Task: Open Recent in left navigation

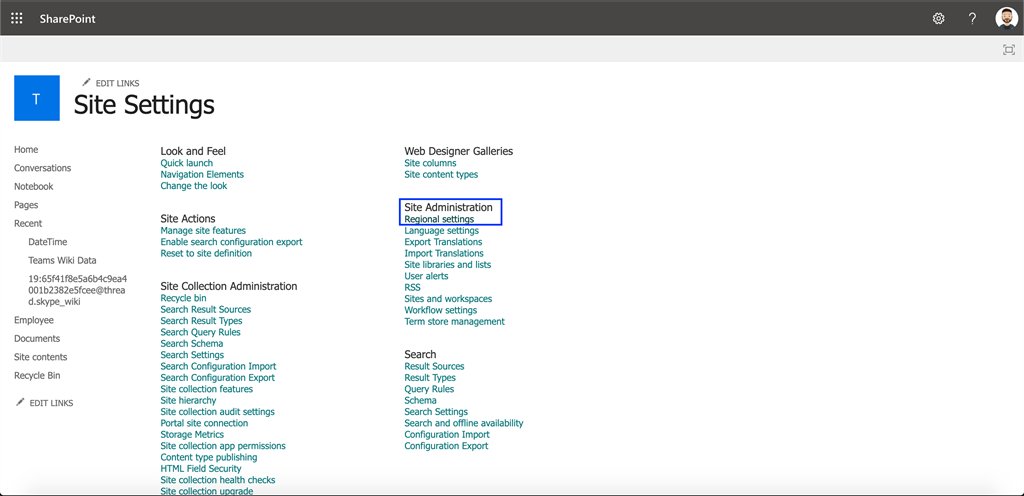Action: click(28, 223)
